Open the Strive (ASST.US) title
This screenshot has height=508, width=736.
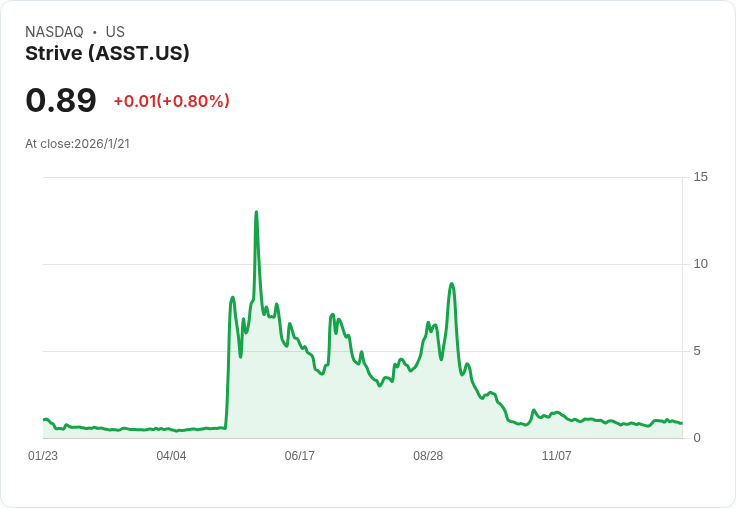tap(107, 53)
